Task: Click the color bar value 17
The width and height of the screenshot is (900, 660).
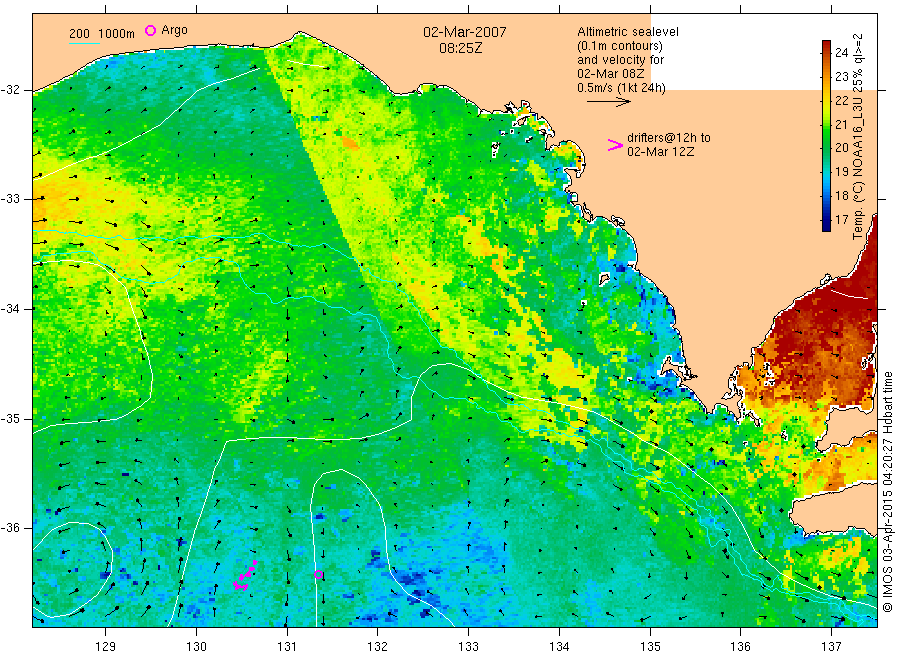Action: tap(841, 219)
